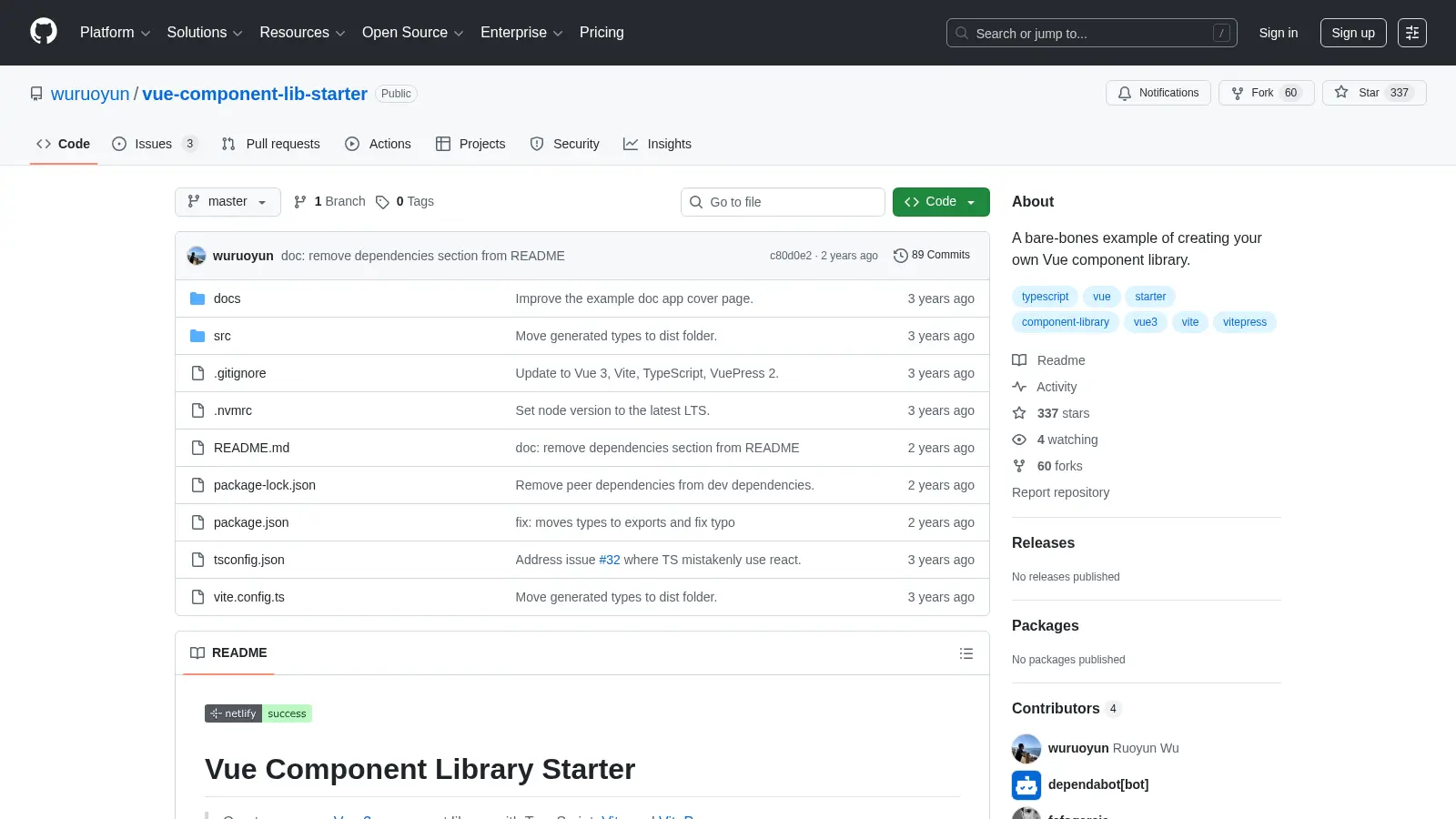The height and width of the screenshot is (819, 1456).
Task: Click the wuruoyun avatar in commit row
Action: 197,256
